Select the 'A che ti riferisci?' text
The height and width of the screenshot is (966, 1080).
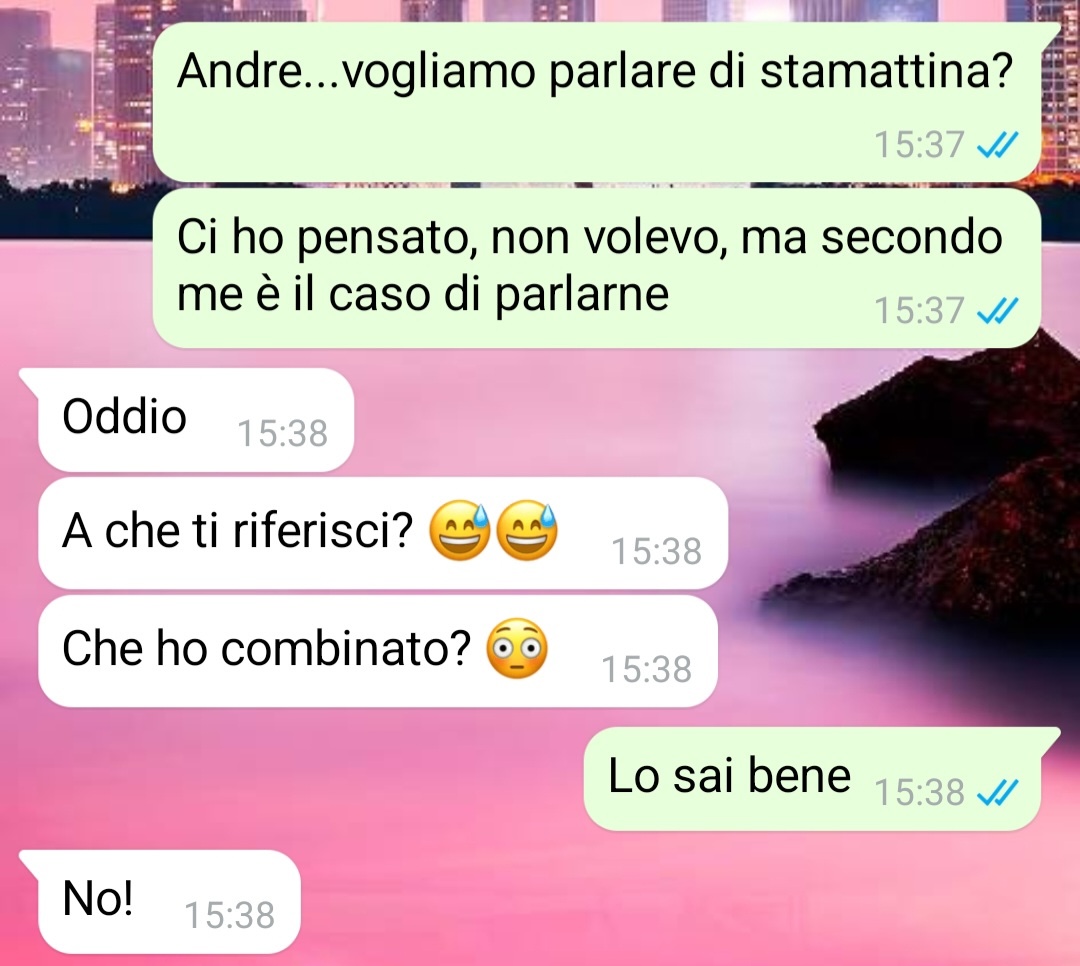click(x=238, y=531)
